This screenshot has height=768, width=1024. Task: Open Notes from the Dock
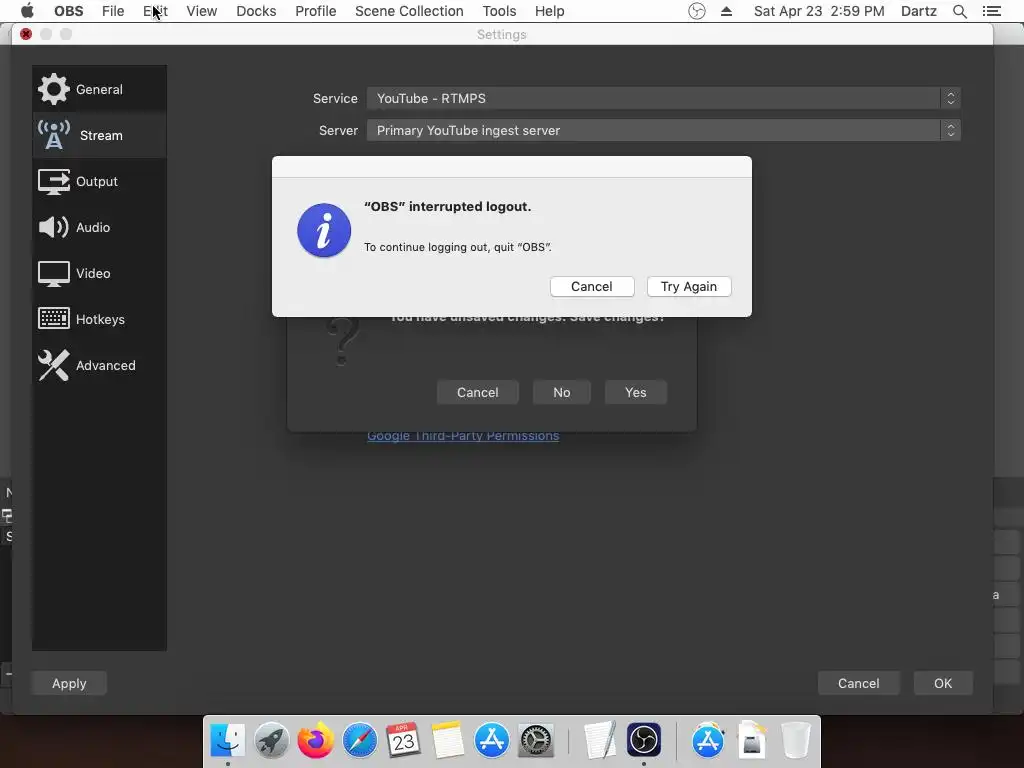click(x=447, y=741)
